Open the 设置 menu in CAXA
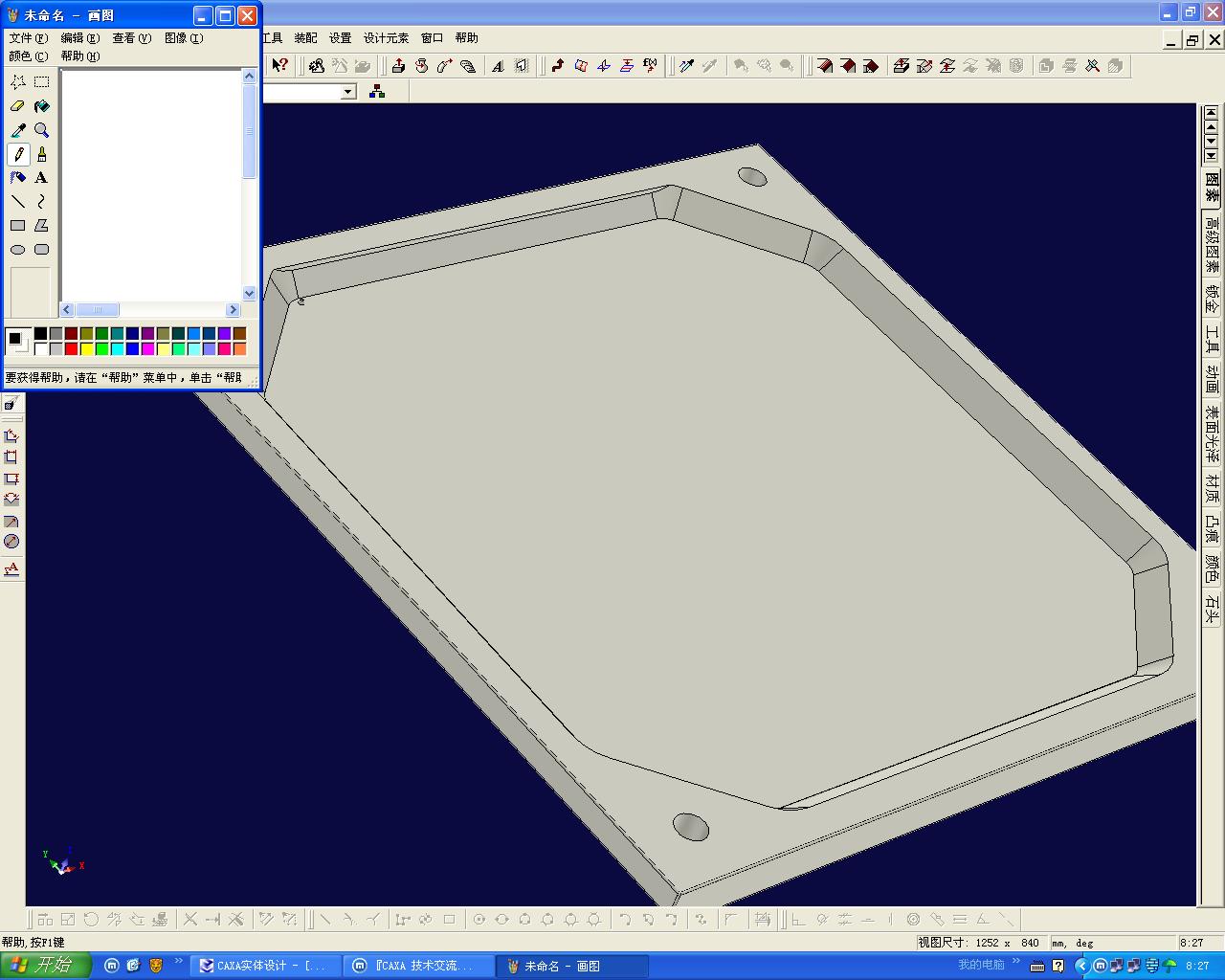Viewport: 1225px width, 980px height. [340, 38]
